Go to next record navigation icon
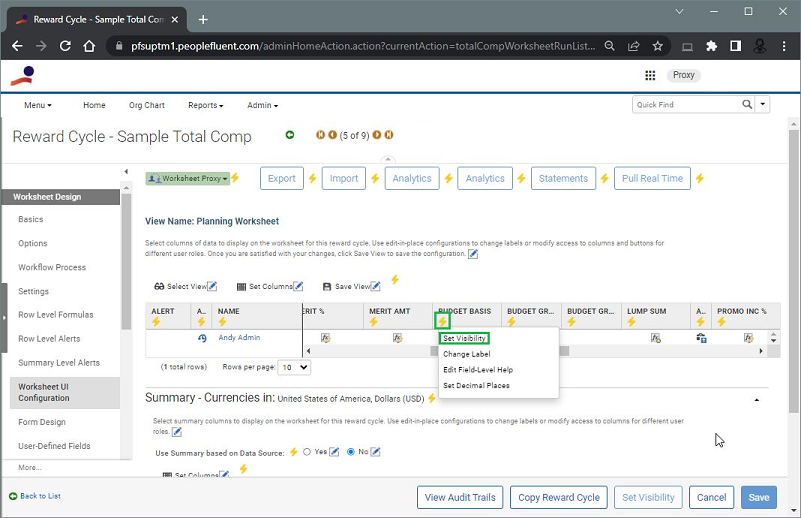This screenshot has height=518, width=801. [377, 135]
